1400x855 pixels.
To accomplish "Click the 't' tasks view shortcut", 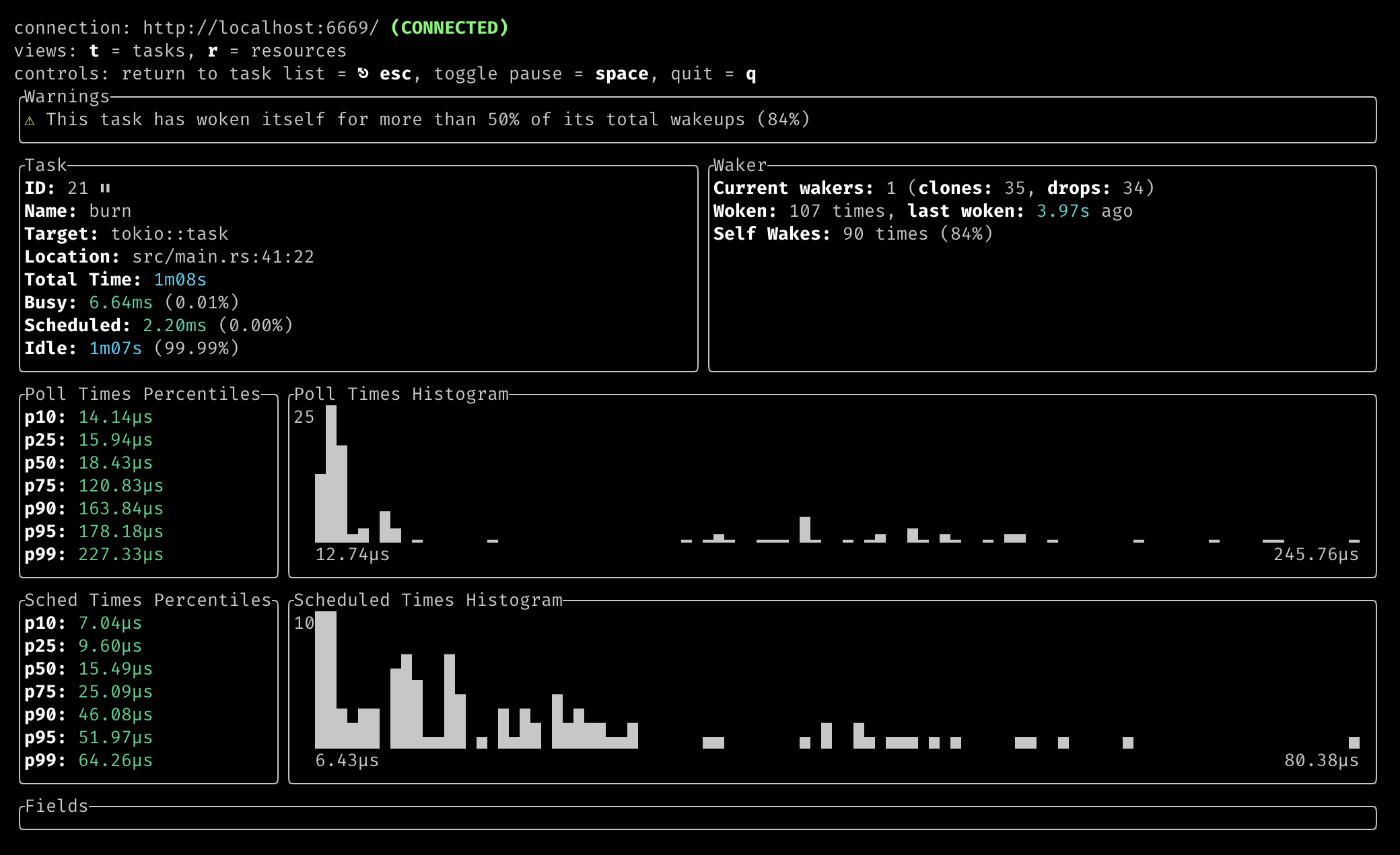I will [94, 51].
